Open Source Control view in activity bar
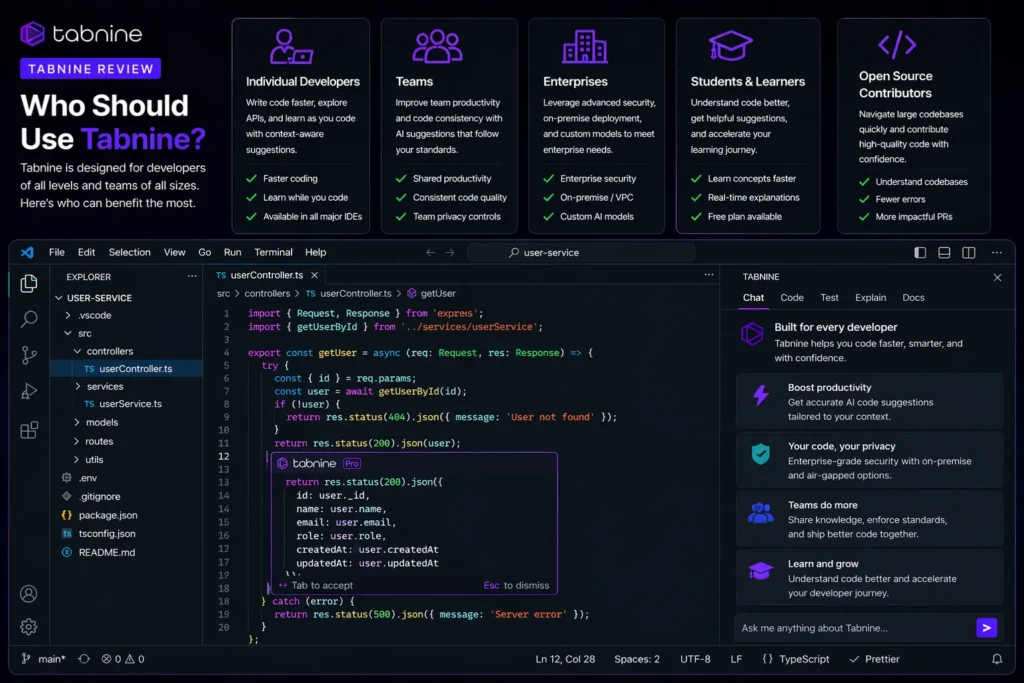Screen dimensions: 1024x683 coord(29,355)
